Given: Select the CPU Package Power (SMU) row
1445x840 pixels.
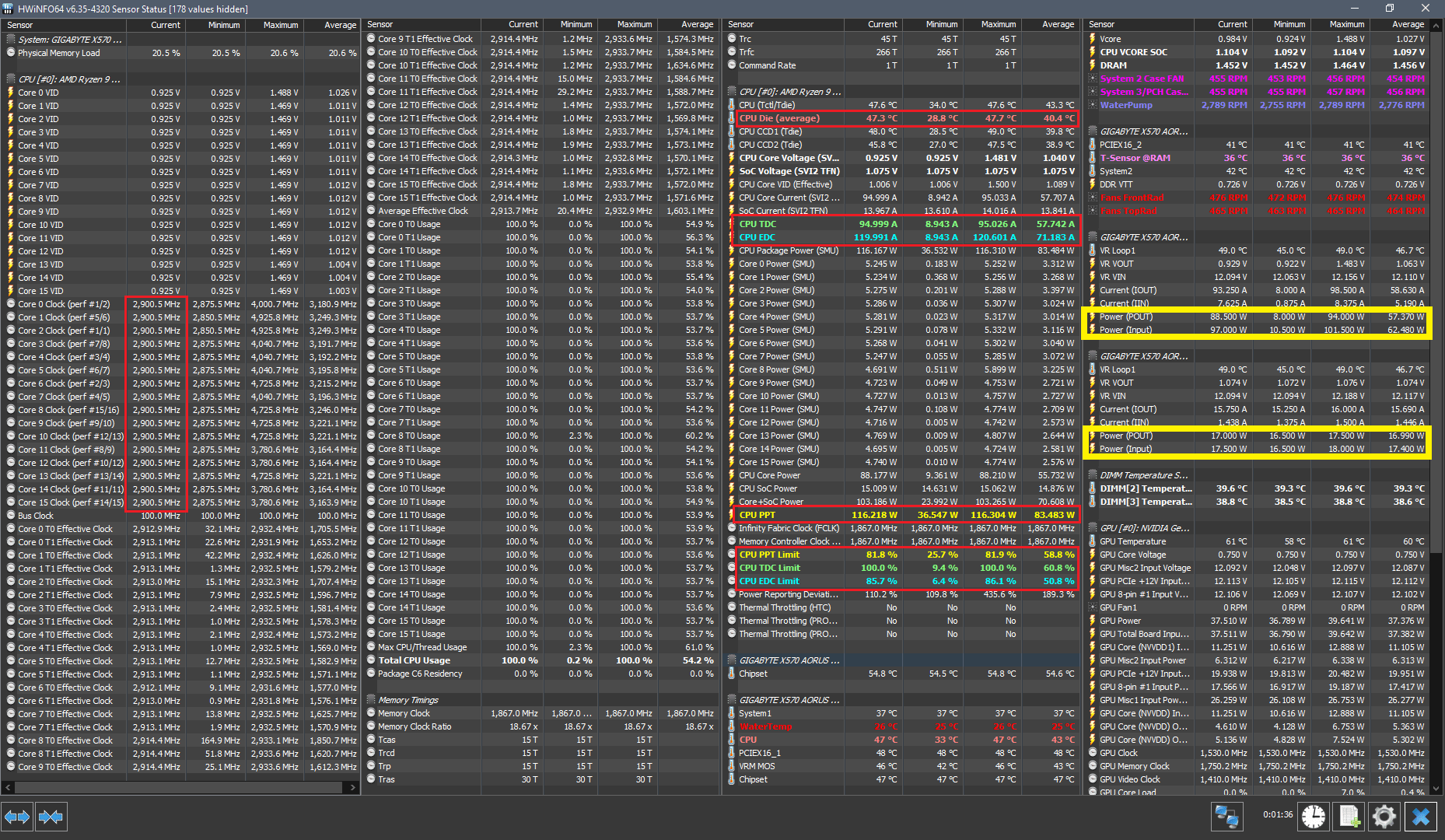Looking at the screenshot, I should click(902, 250).
